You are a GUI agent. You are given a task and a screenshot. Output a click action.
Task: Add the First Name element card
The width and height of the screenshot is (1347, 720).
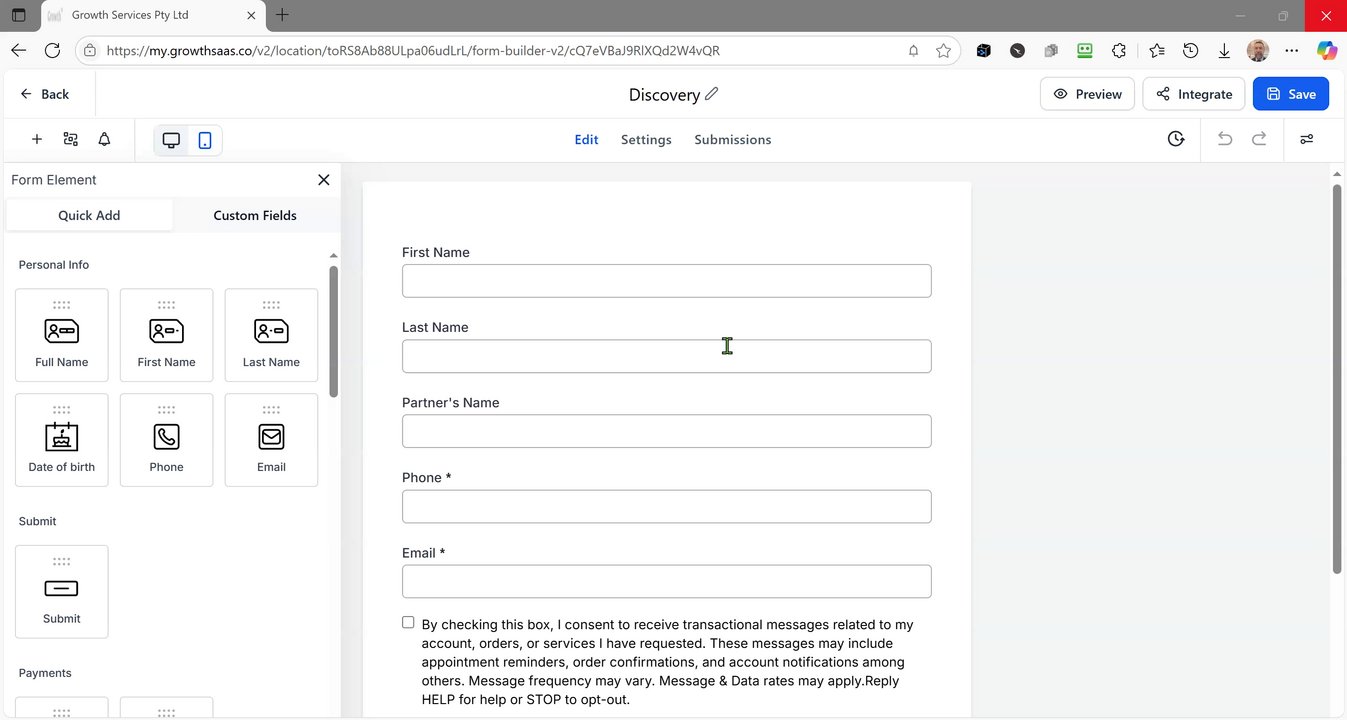[166, 335]
